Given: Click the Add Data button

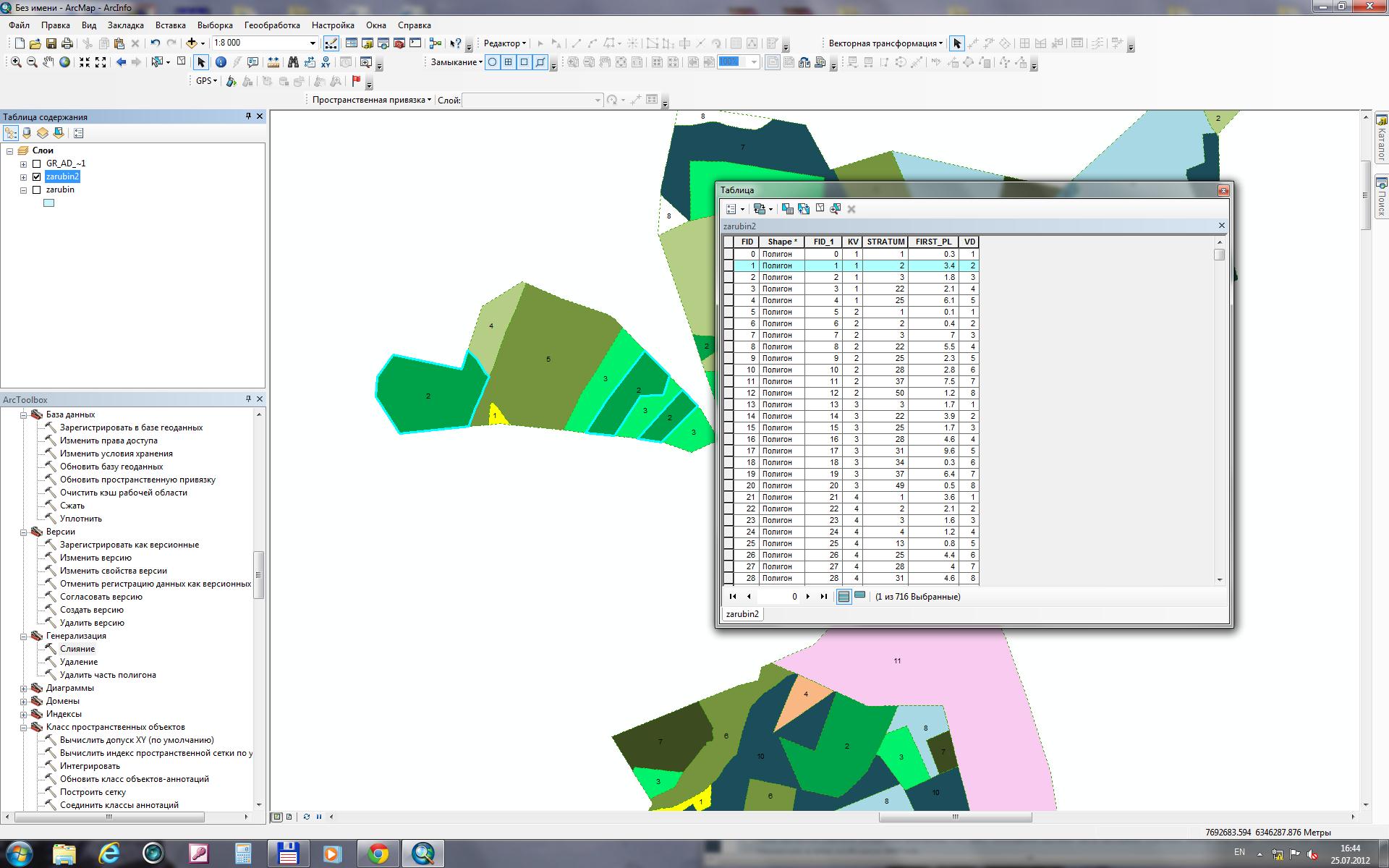Looking at the screenshot, I should pyautogui.click(x=191, y=43).
